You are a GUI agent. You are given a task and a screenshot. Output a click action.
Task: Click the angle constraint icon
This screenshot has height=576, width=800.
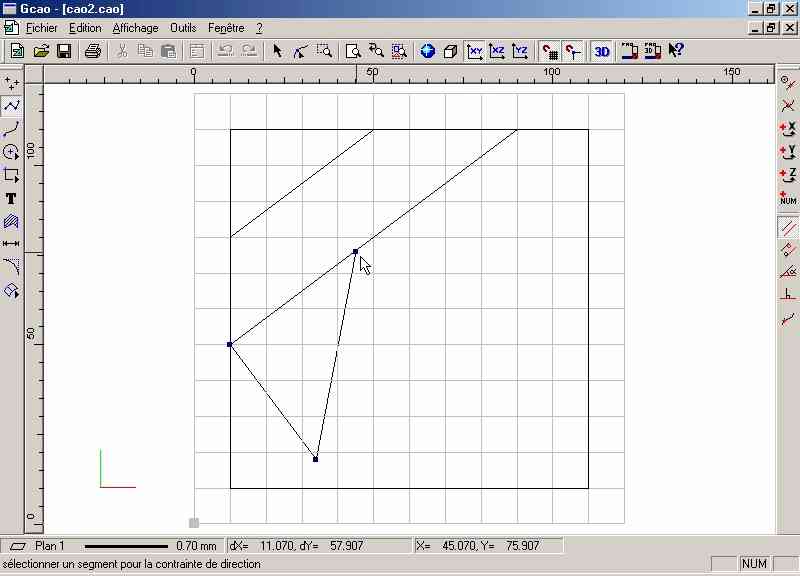[788, 273]
